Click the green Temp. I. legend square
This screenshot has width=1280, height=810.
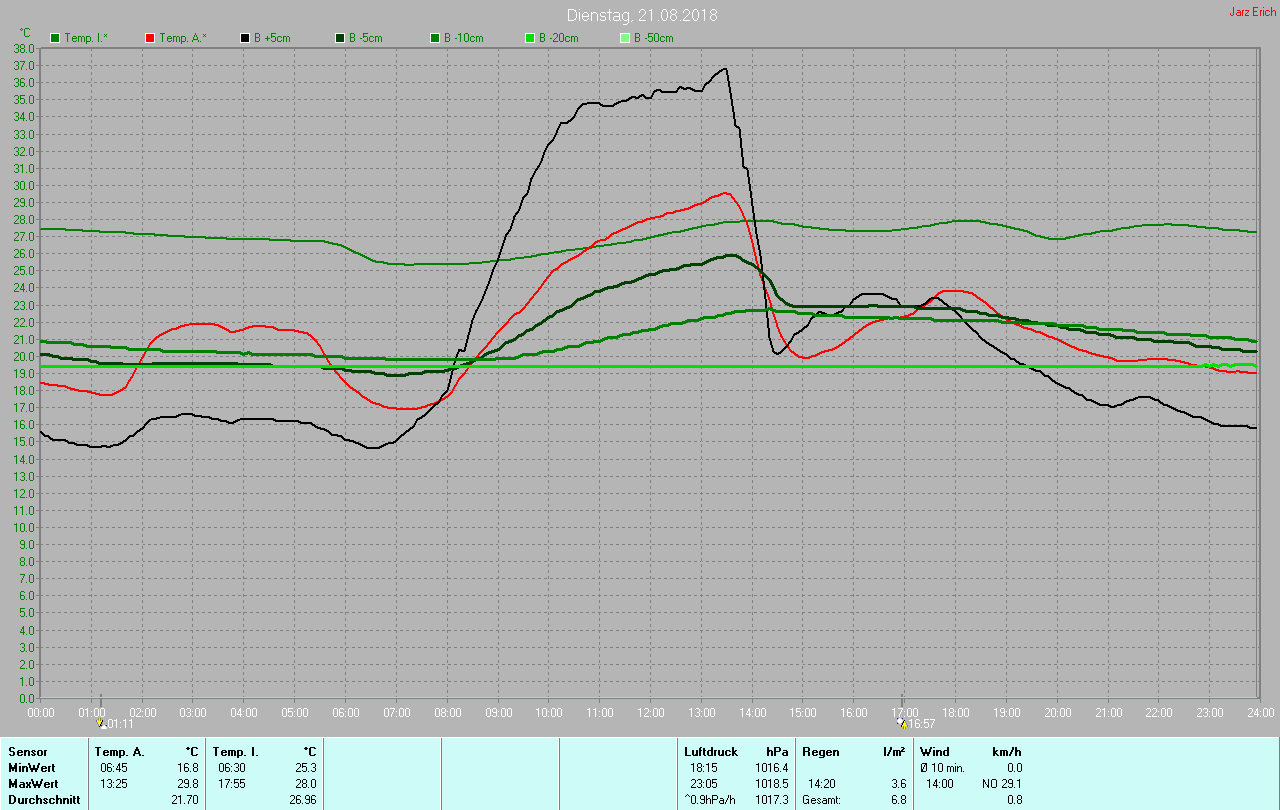tap(55, 38)
